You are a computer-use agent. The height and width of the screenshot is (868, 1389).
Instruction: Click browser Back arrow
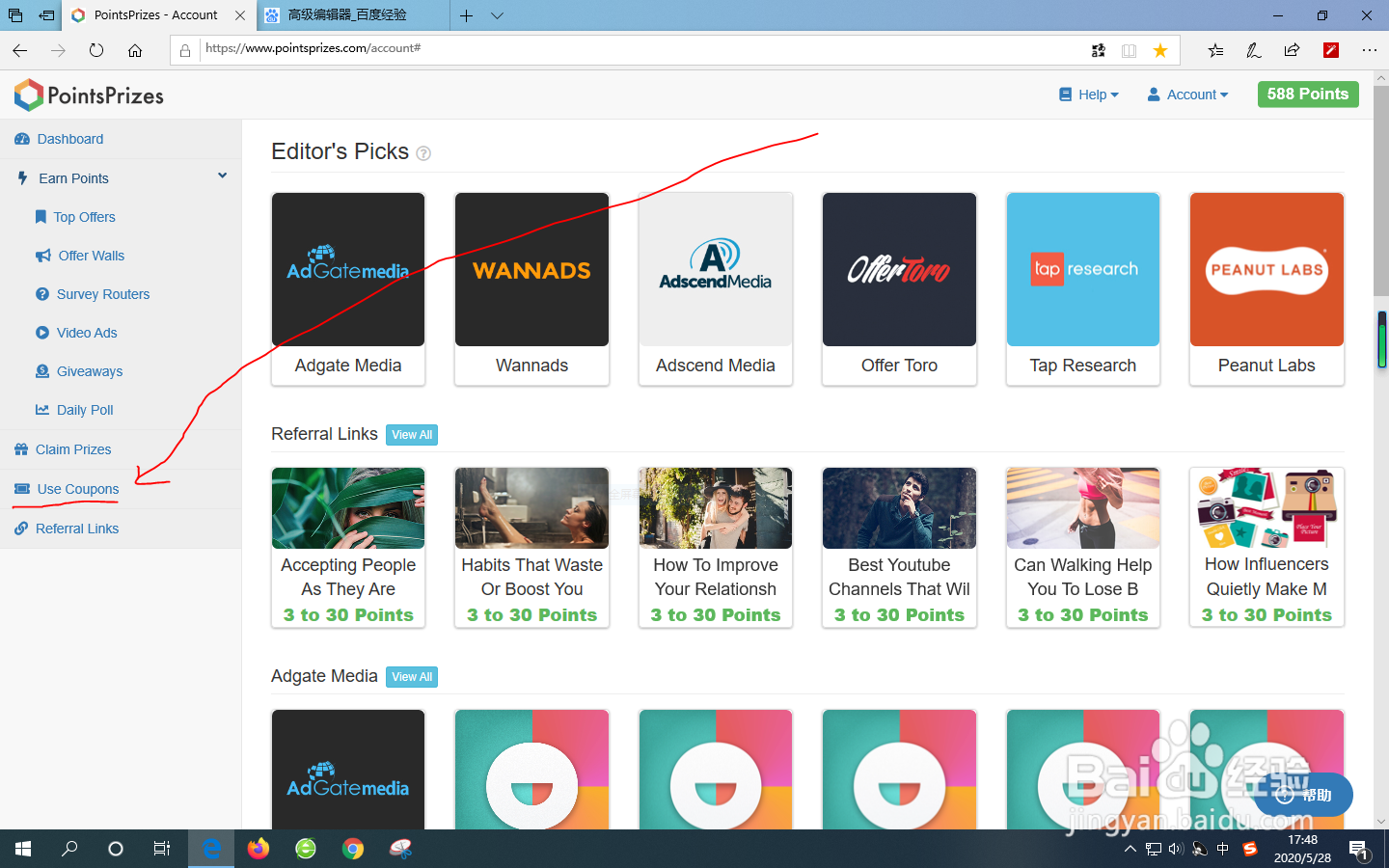pos(20,50)
